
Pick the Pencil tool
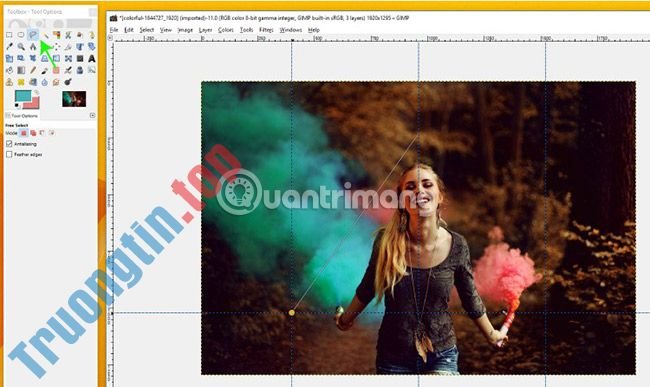coord(33,70)
